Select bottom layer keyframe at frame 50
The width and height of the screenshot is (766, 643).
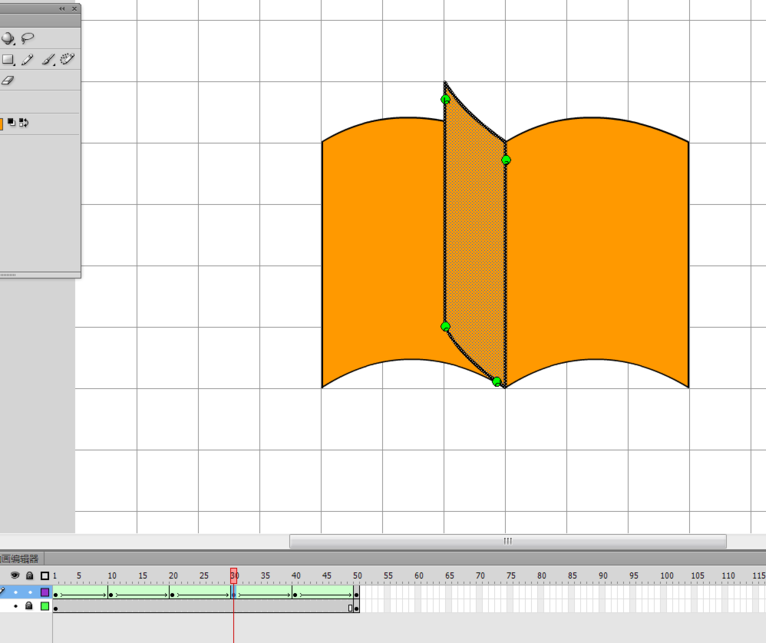357,608
